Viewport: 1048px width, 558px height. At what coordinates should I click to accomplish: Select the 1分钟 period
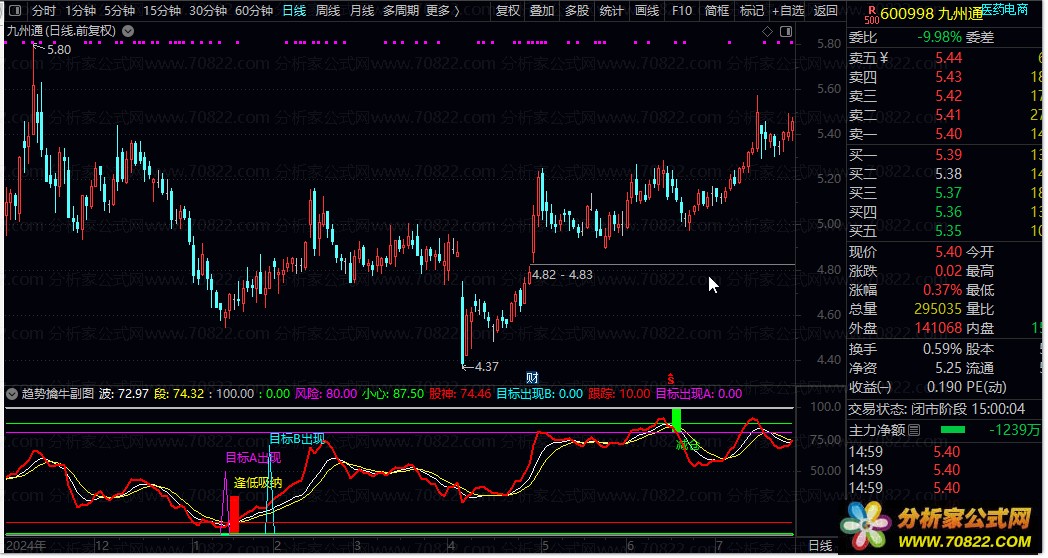(x=80, y=11)
